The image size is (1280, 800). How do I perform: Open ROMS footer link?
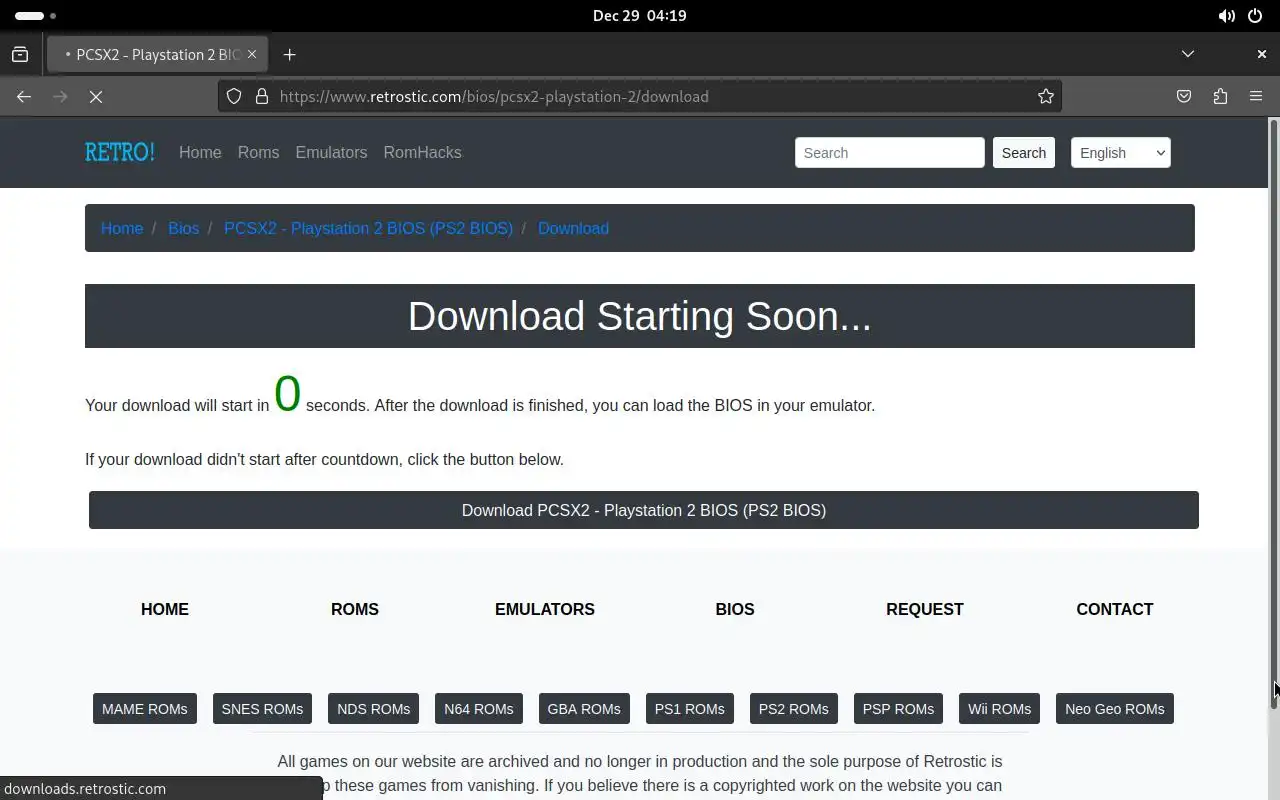tap(355, 609)
